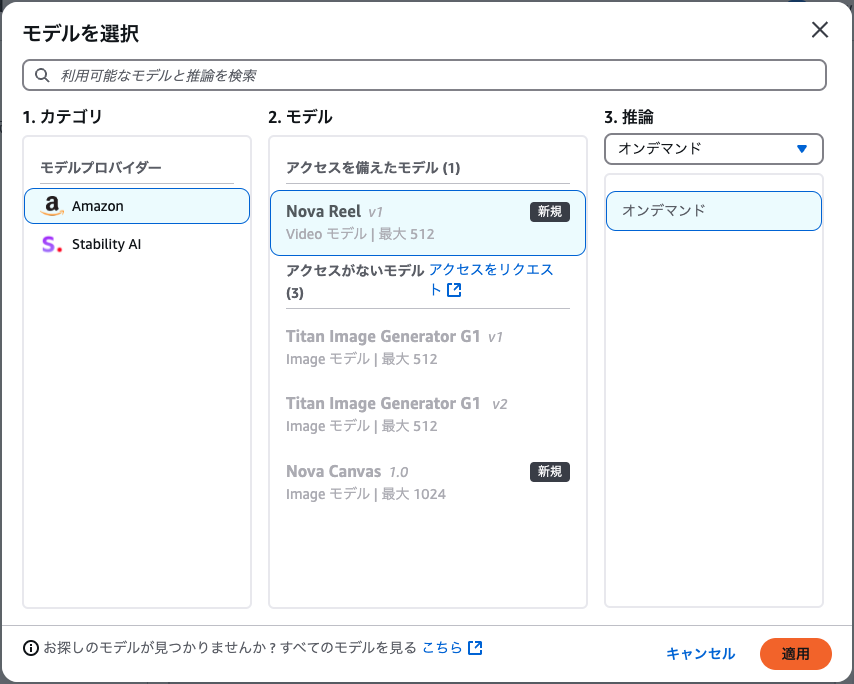Click the Image モデル | 最大 1024 text
The height and width of the screenshot is (684, 854).
pyautogui.click(x=365, y=494)
